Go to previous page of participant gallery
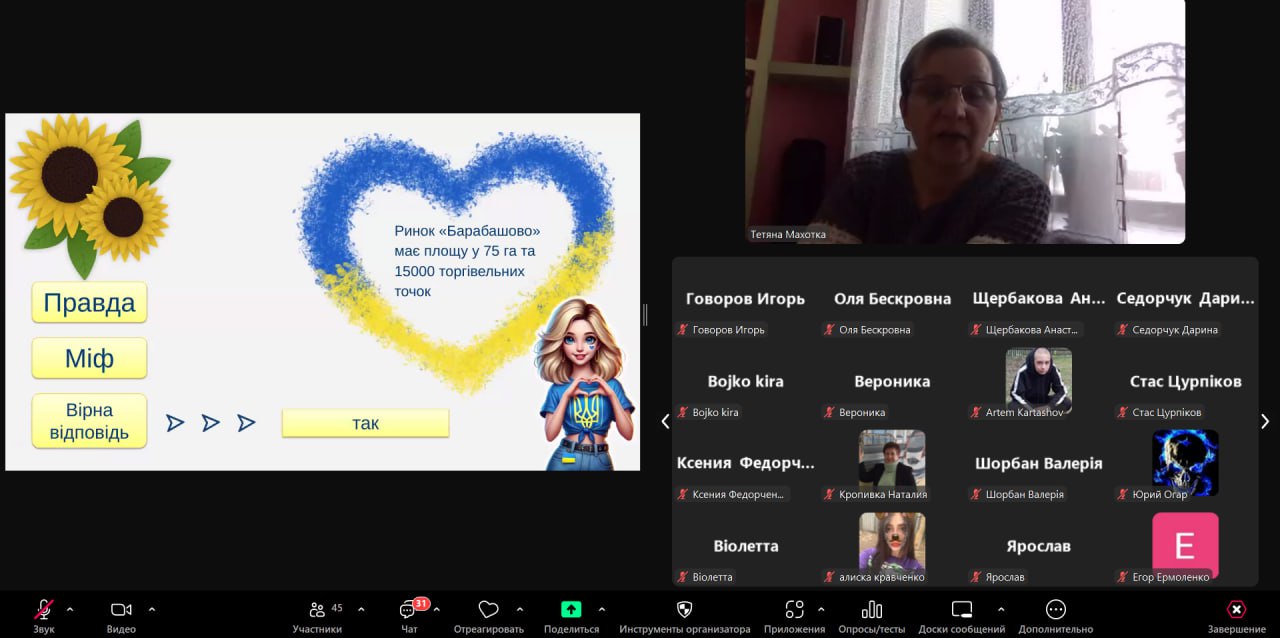 click(665, 421)
